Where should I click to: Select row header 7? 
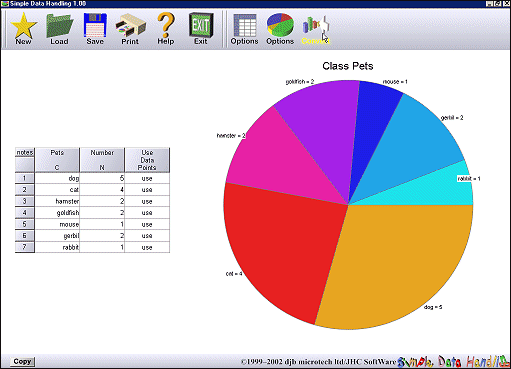(24, 247)
